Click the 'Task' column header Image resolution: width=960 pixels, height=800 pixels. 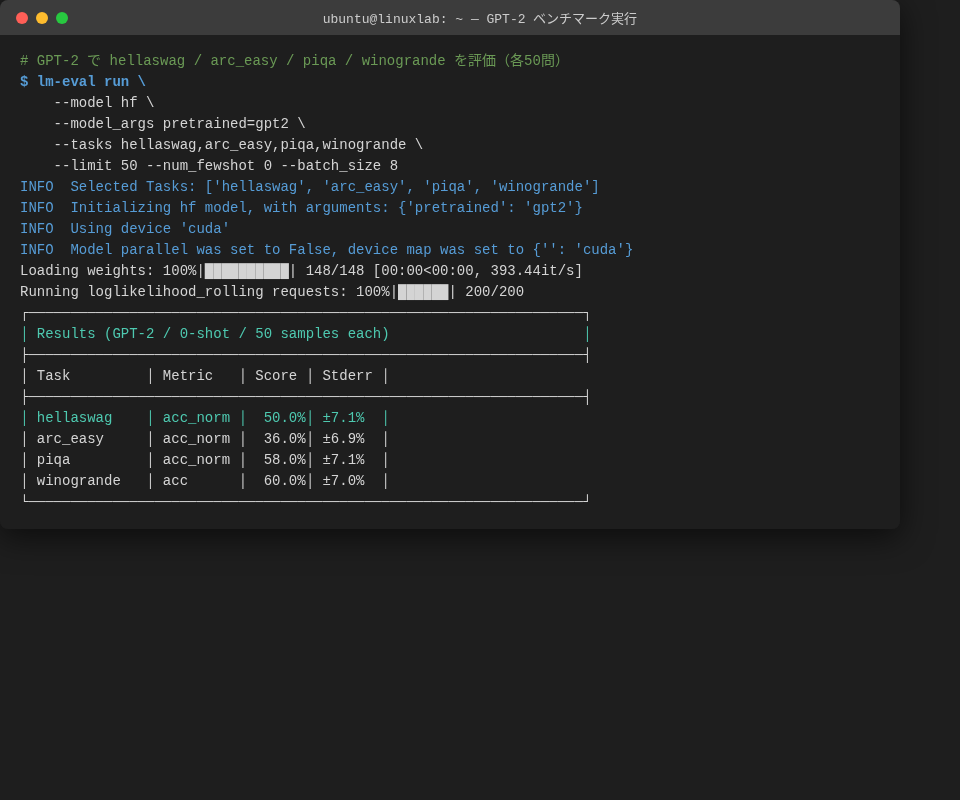[x=53, y=376]
